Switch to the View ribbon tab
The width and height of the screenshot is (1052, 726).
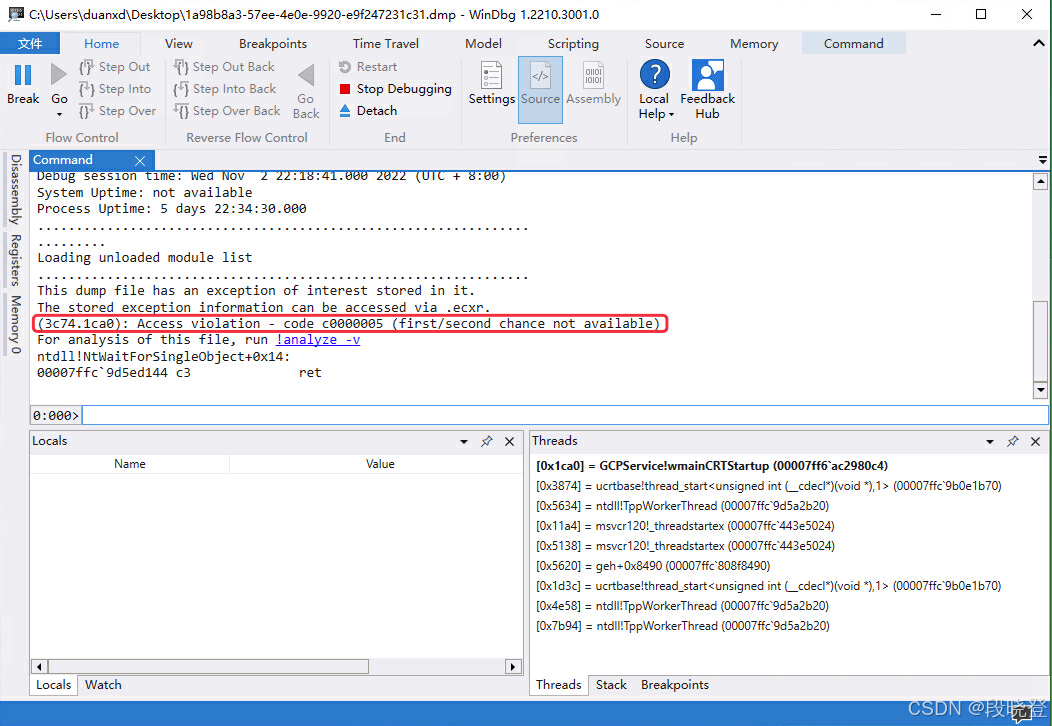pyautogui.click(x=178, y=44)
